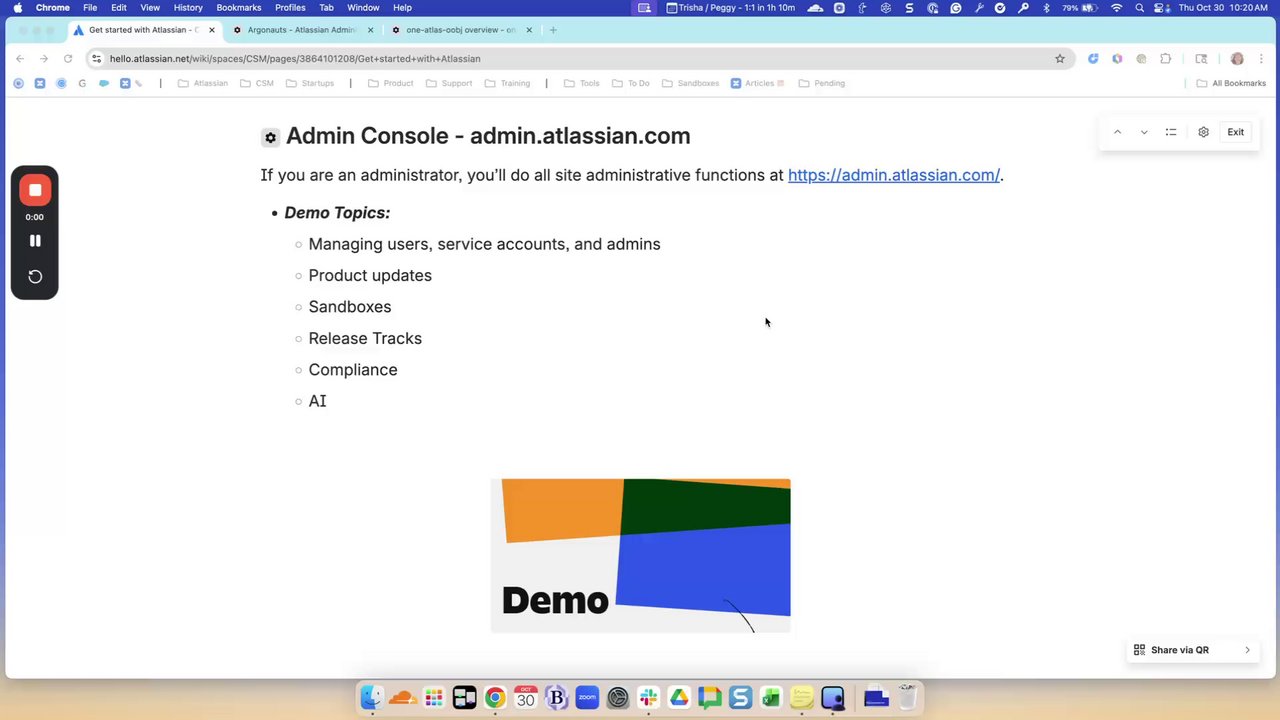Open the Chrome profile avatar
Screen dimensions: 1280x720
tap(1237, 59)
